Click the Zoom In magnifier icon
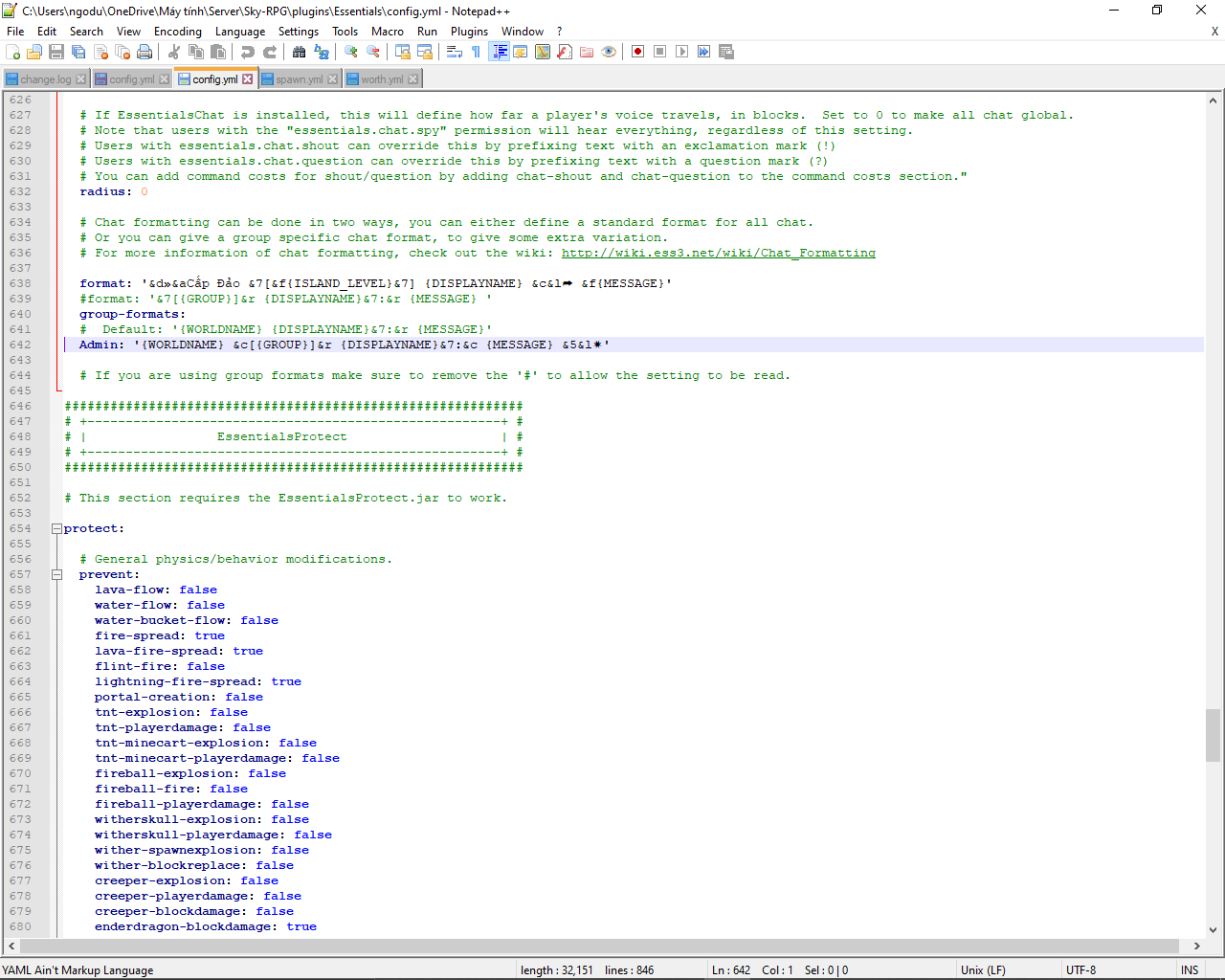This screenshot has width=1225, height=980. tap(351, 52)
